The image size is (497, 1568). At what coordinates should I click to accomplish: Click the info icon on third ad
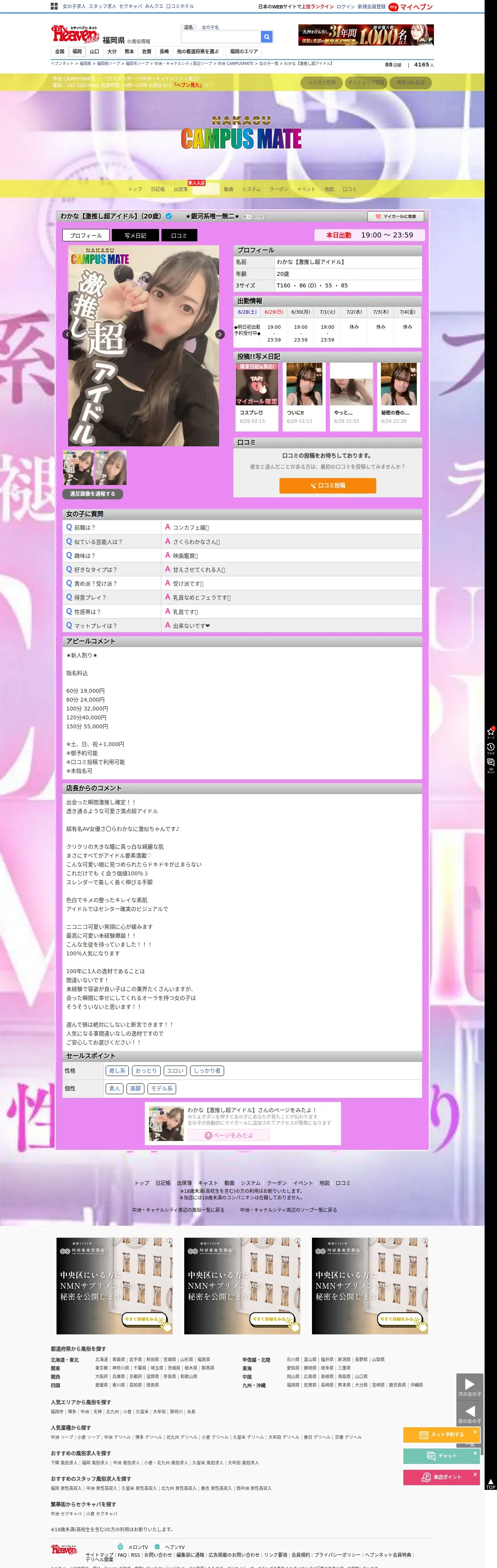425,1240
